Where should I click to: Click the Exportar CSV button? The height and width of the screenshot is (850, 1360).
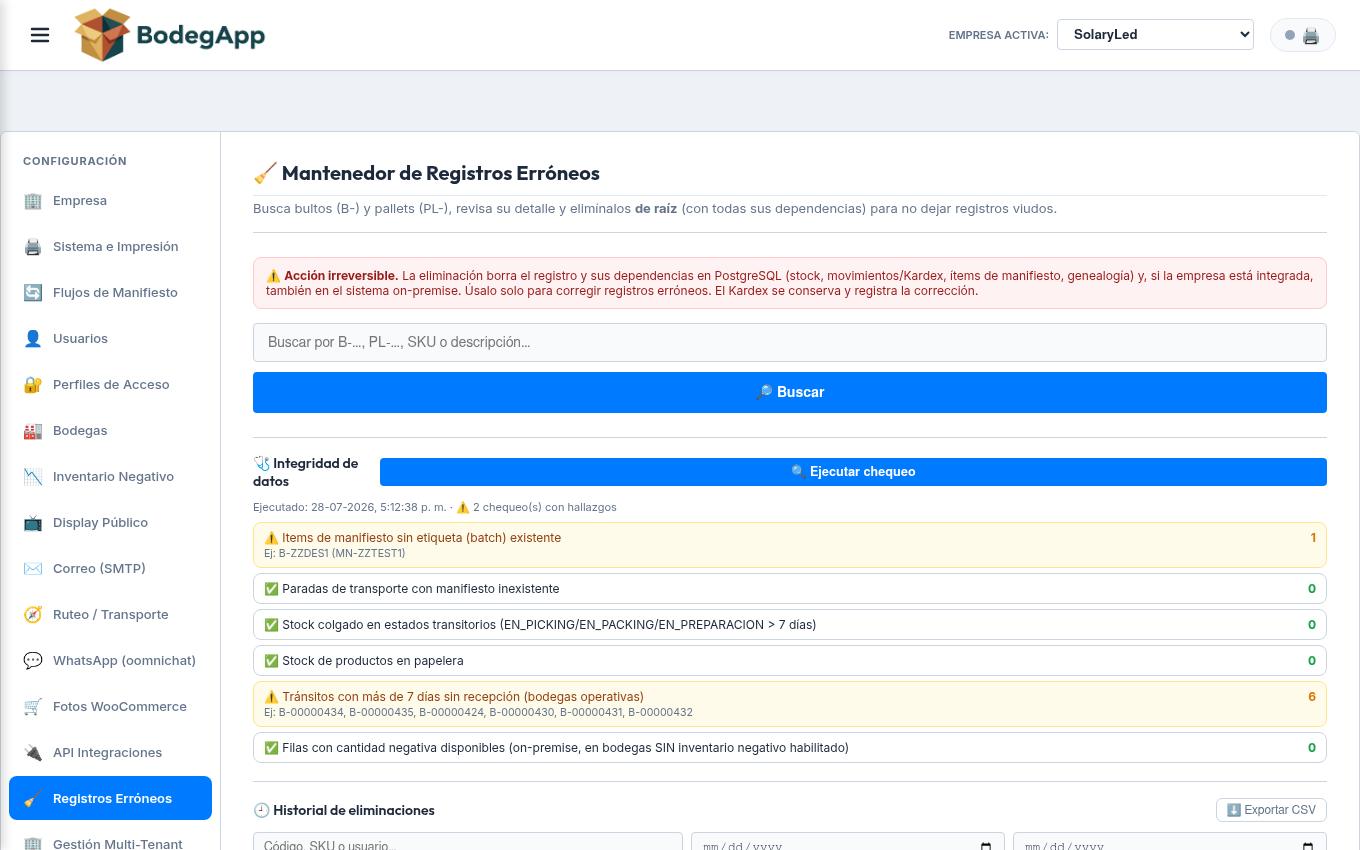(1271, 810)
